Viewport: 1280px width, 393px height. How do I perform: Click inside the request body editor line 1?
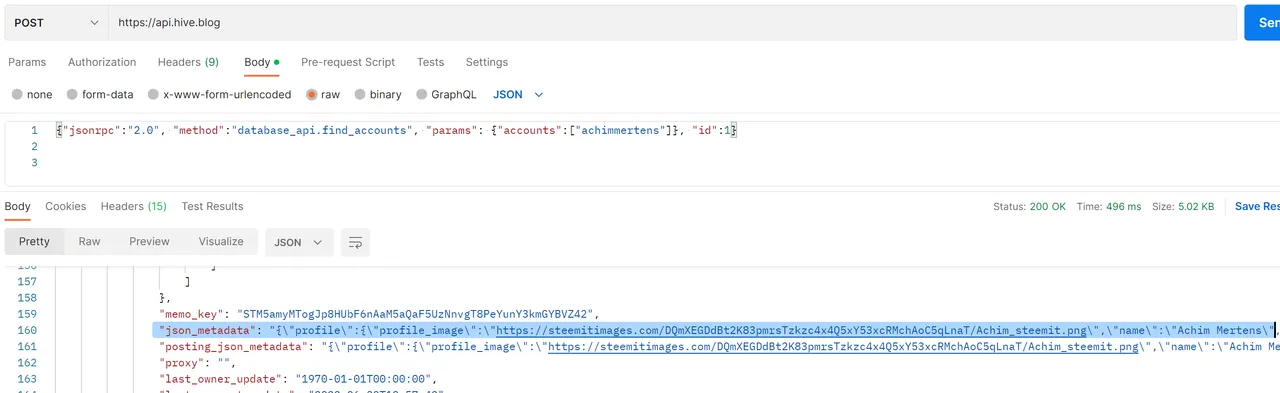(x=397, y=130)
